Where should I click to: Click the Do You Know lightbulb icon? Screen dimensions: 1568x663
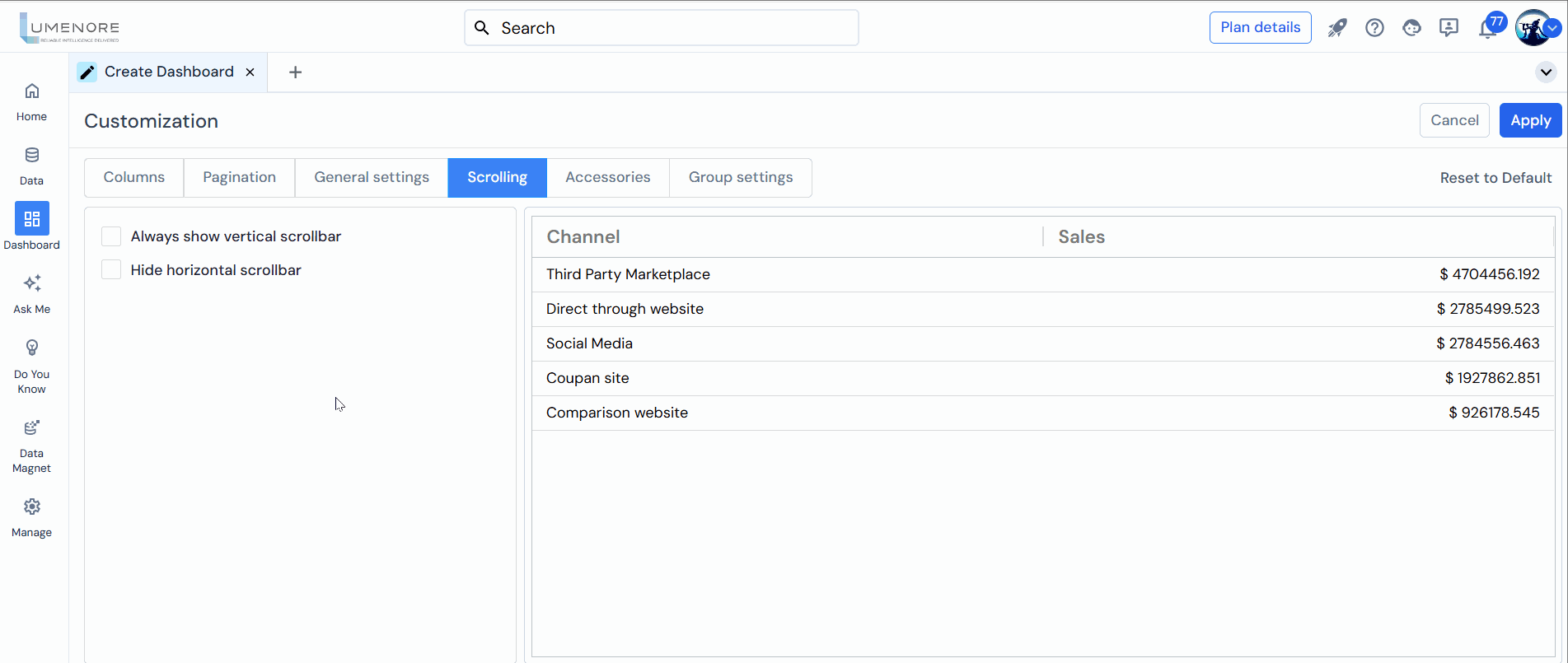tap(31, 348)
